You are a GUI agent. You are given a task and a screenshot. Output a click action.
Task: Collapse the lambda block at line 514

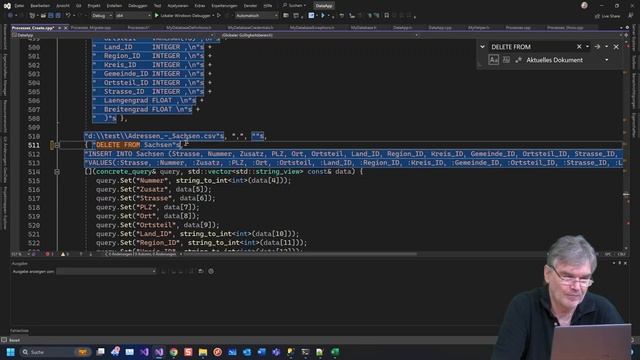click(x=57, y=172)
